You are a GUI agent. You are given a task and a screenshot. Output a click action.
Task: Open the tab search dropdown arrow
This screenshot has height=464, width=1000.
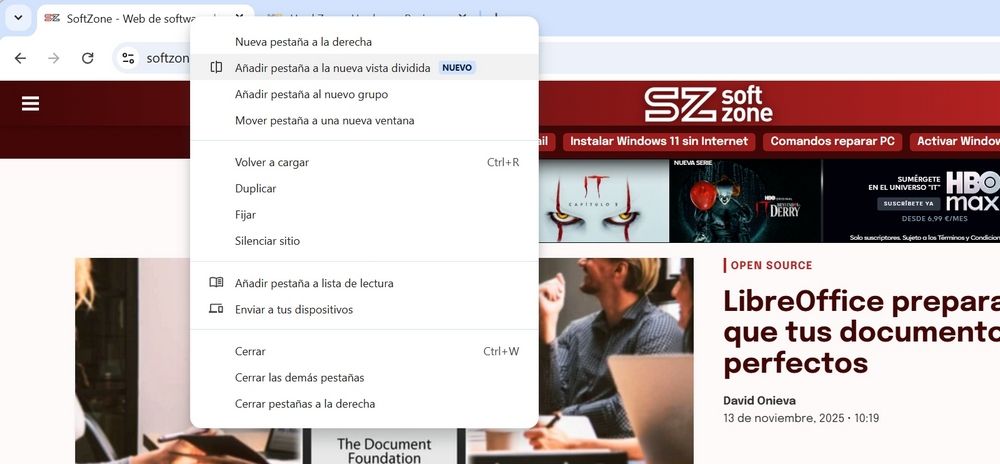point(18,17)
